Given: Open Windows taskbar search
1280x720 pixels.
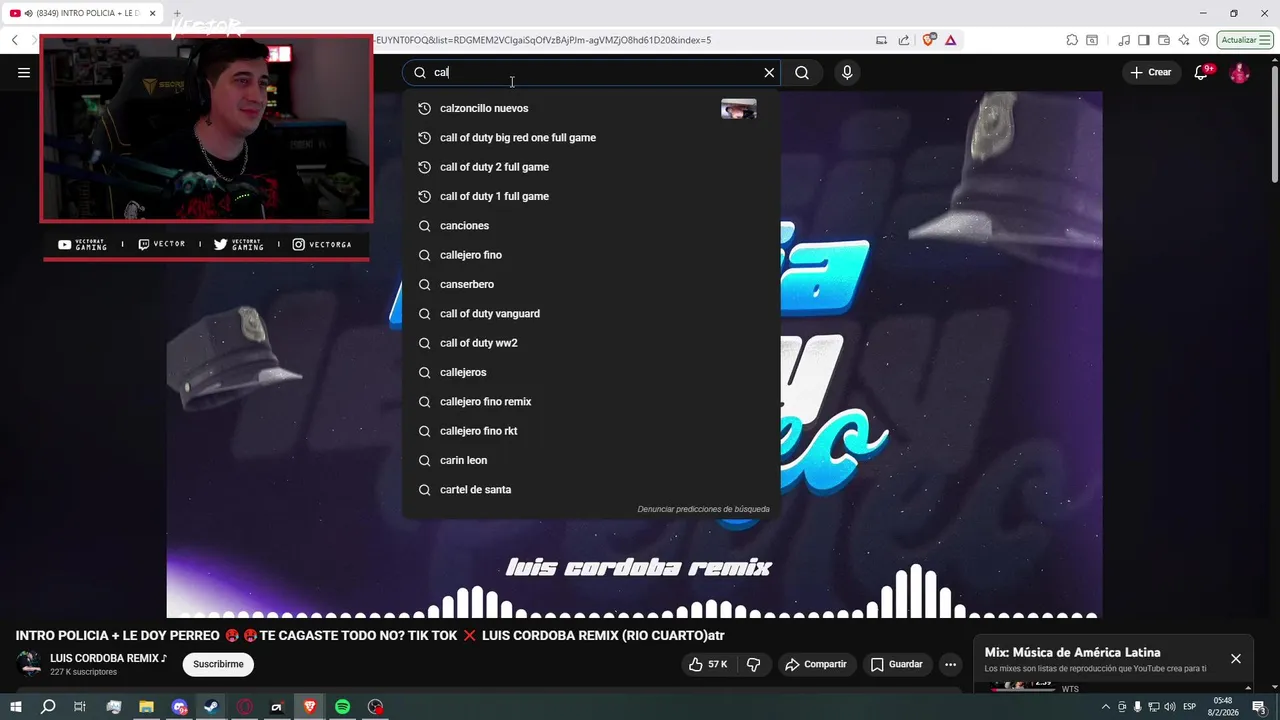Looking at the screenshot, I should (48, 707).
